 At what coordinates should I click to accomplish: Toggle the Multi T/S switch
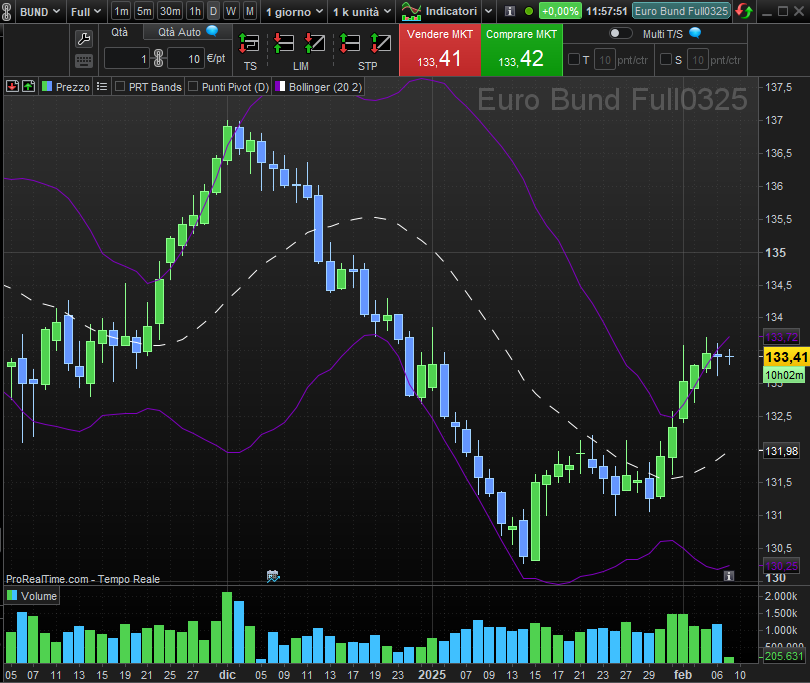pyautogui.click(x=620, y=33)
